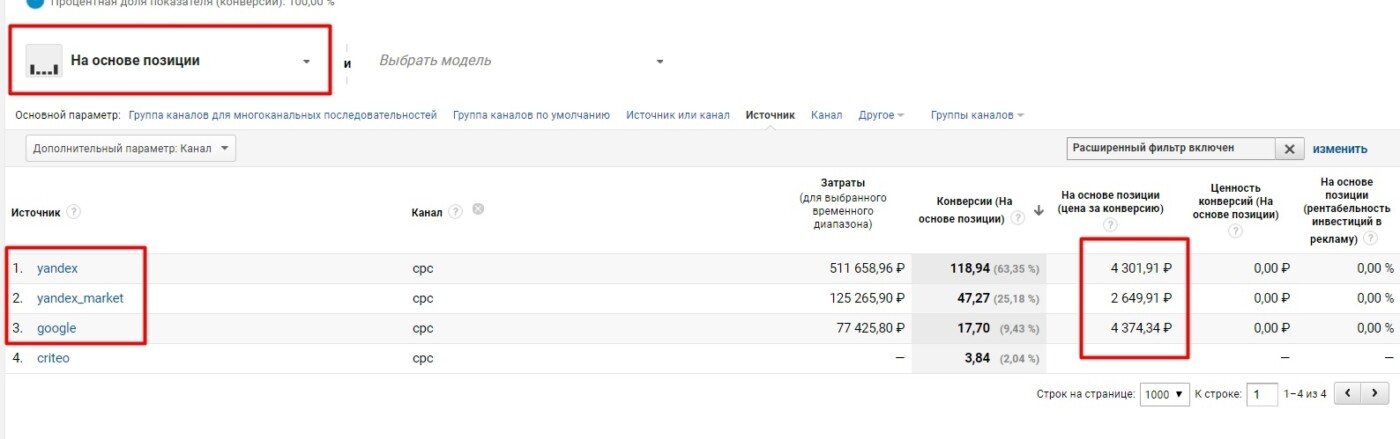1400x439 pixels.
Task: Click sort arrow in Конверсии column
Action: (1039, 210)
